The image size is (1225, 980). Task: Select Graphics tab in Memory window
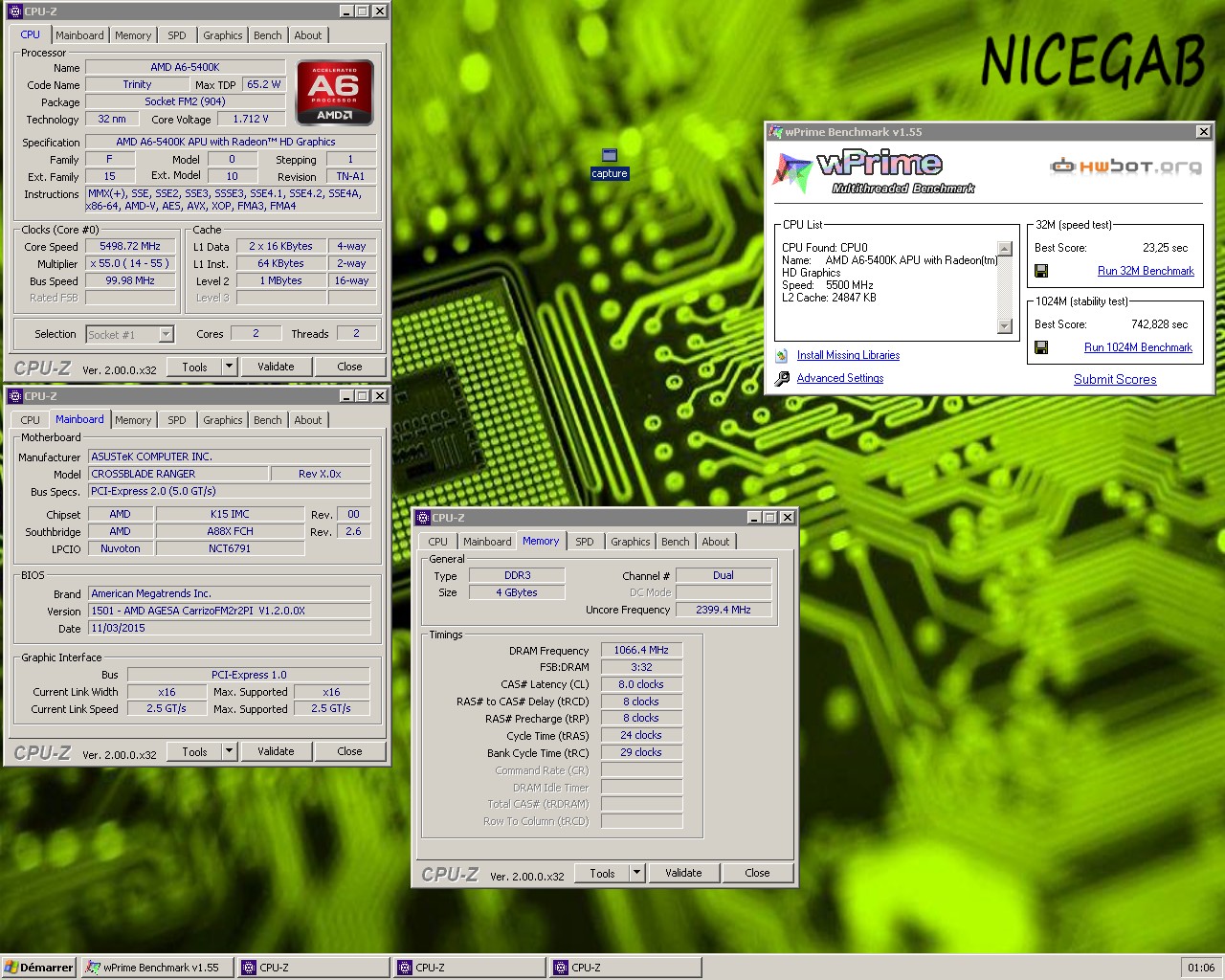pyautogui.click(x=630, y=542)
